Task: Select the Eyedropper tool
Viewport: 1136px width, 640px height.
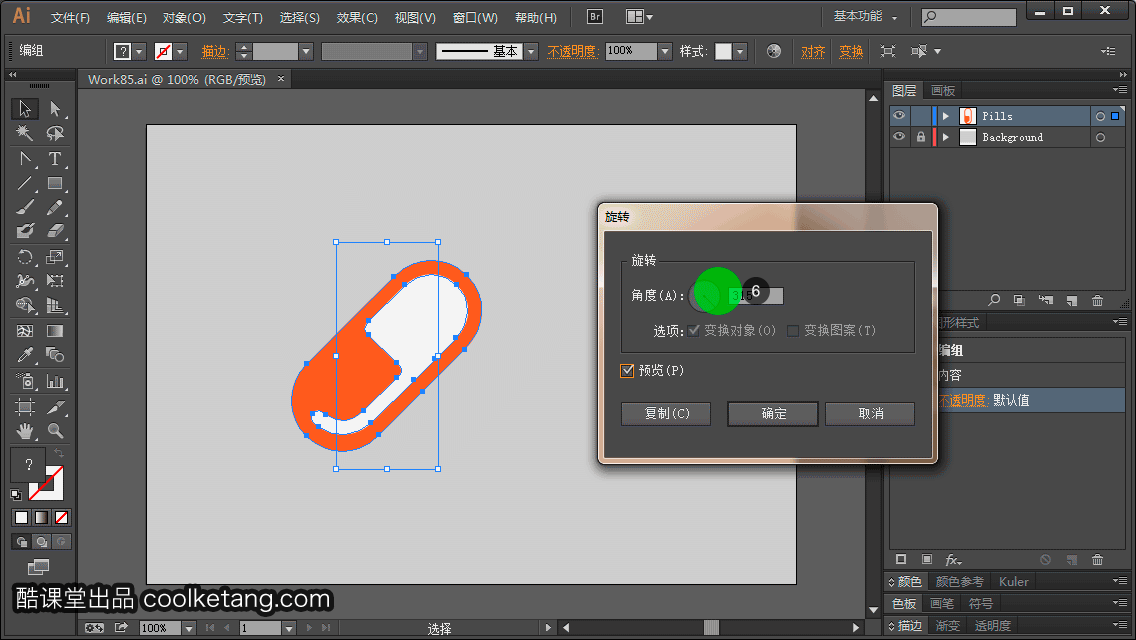Action: [x=25, y=355]
